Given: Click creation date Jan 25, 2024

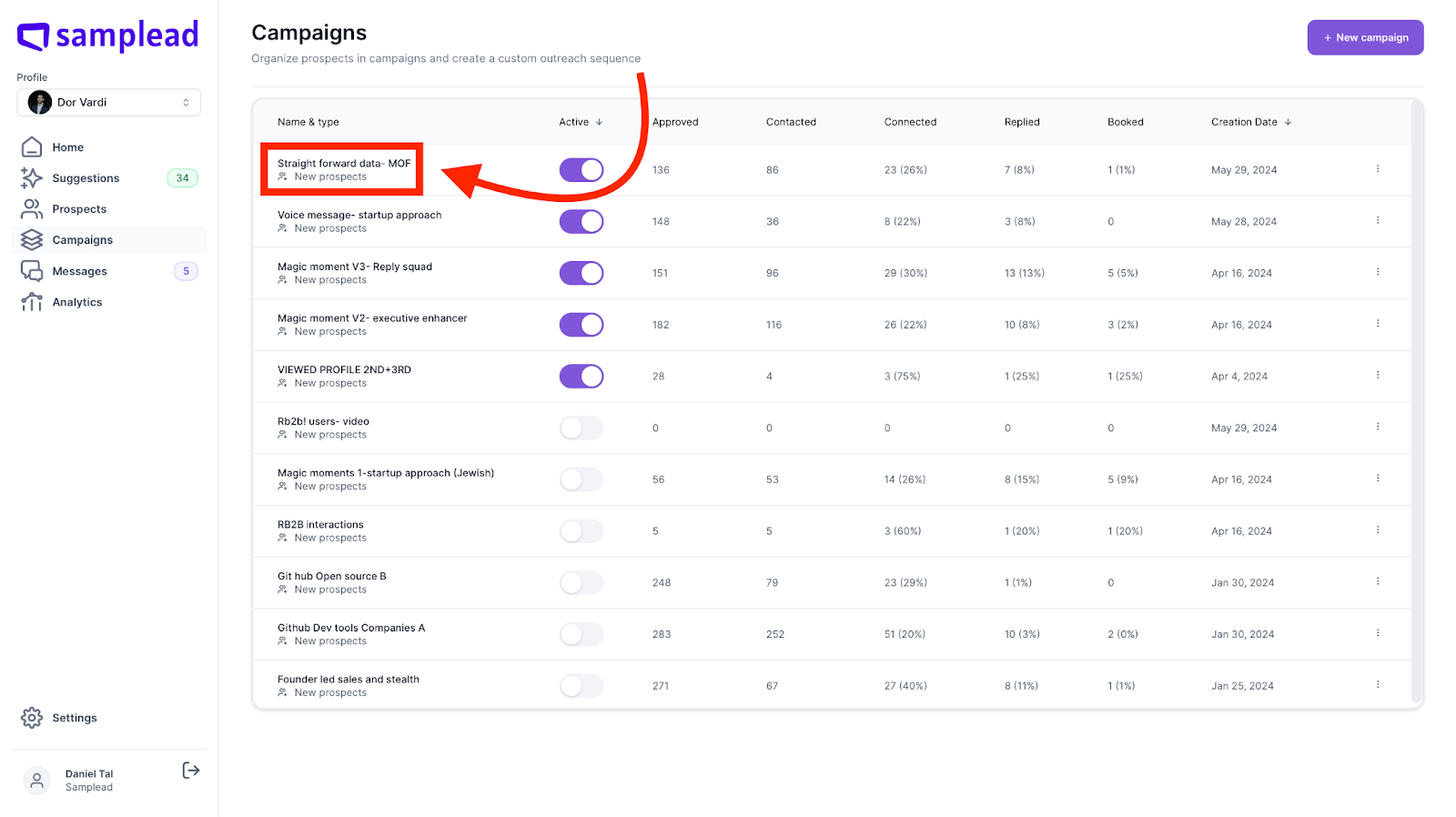Looking at the screenshot, I should point(1242,686).
